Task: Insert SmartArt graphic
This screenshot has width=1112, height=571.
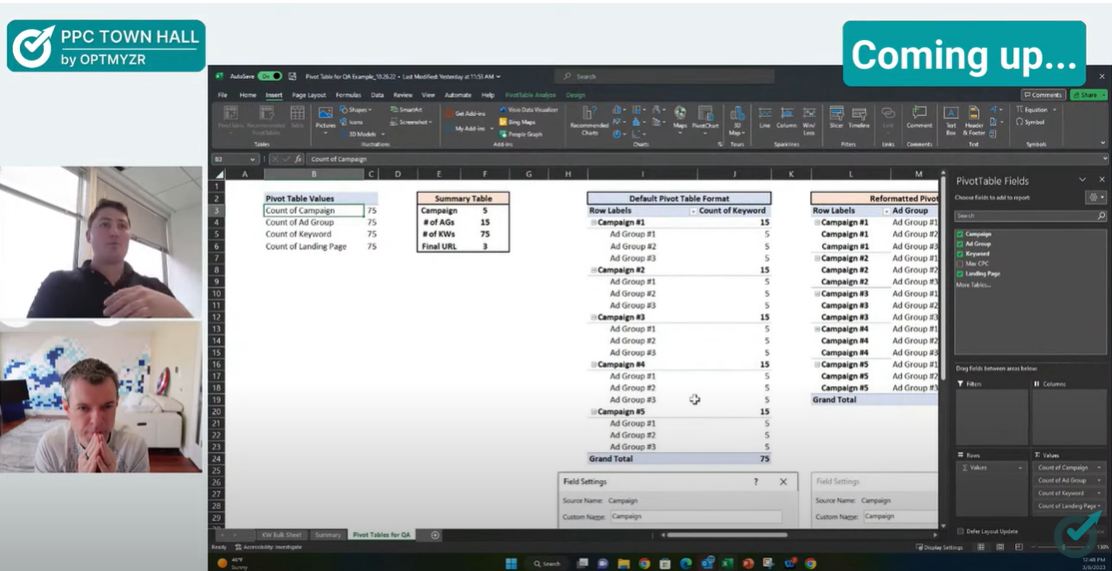Action: (x=405, y=110)
